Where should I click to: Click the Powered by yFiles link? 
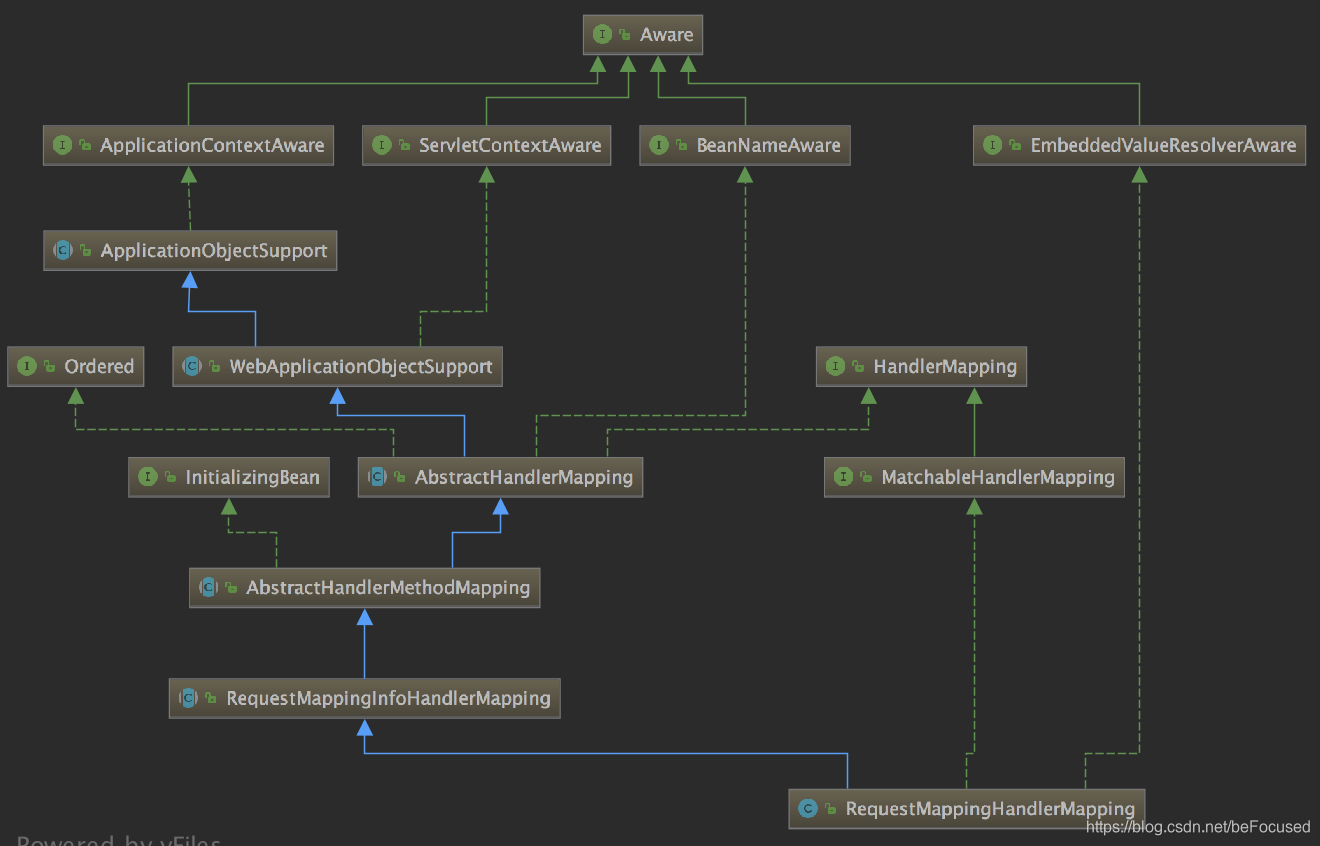pos(118,840)
